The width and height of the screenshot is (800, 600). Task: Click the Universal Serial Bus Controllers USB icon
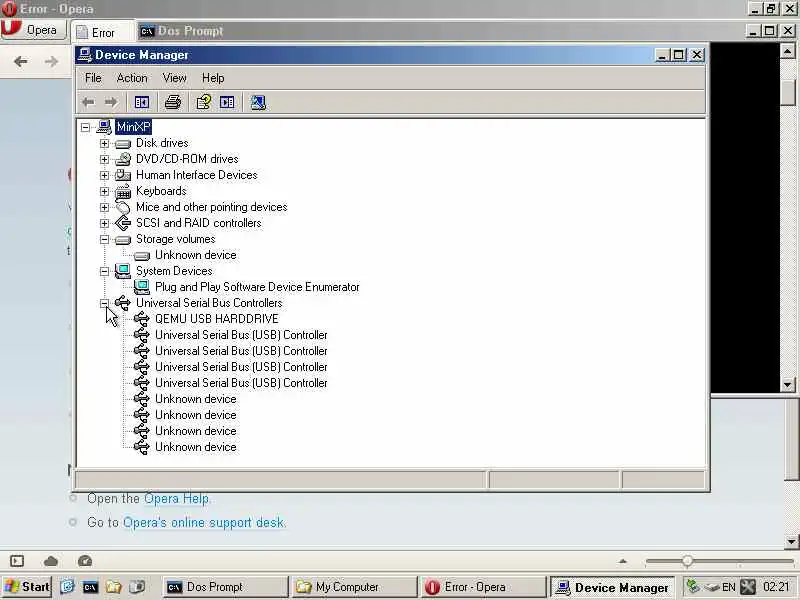click(x=123, y=303)
